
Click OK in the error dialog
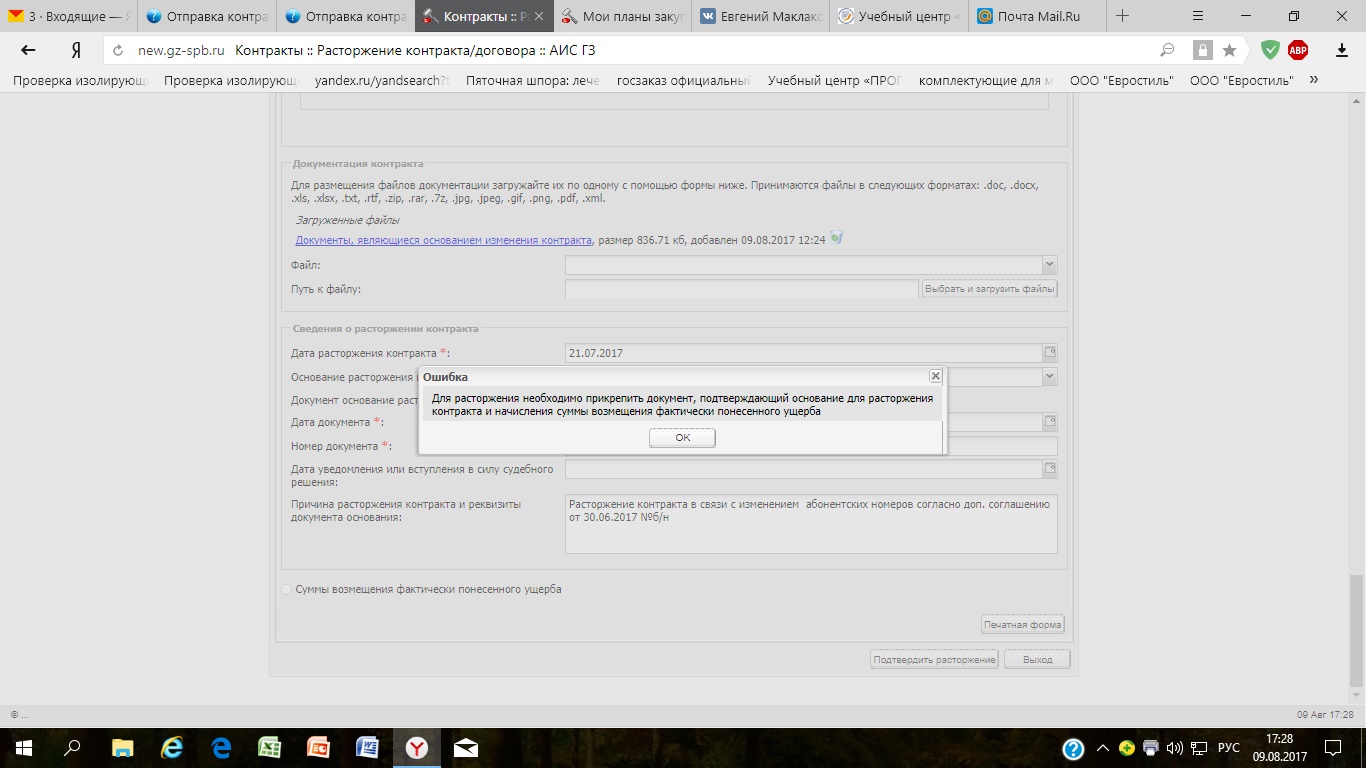[x=682, y=438]
